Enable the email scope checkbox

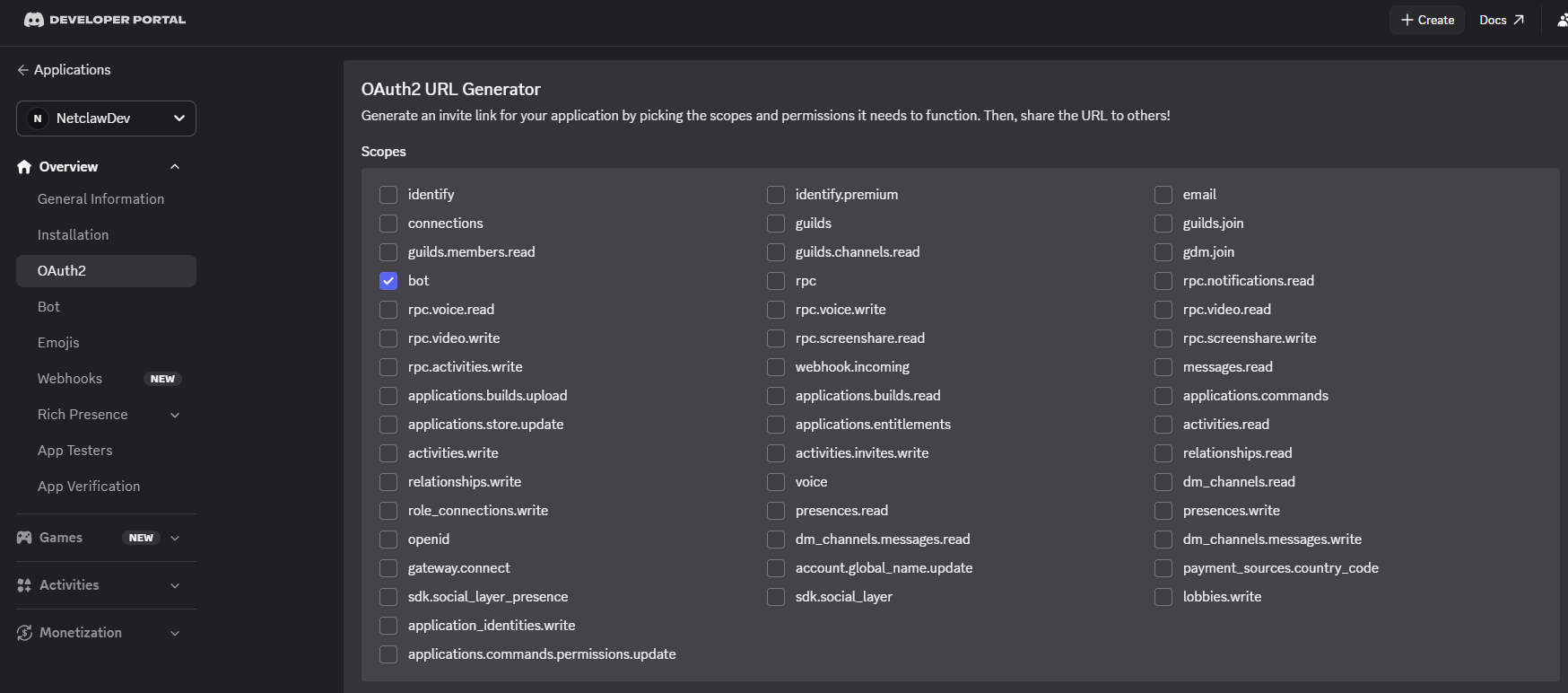pyautogui.click(x=1163, y=195)
